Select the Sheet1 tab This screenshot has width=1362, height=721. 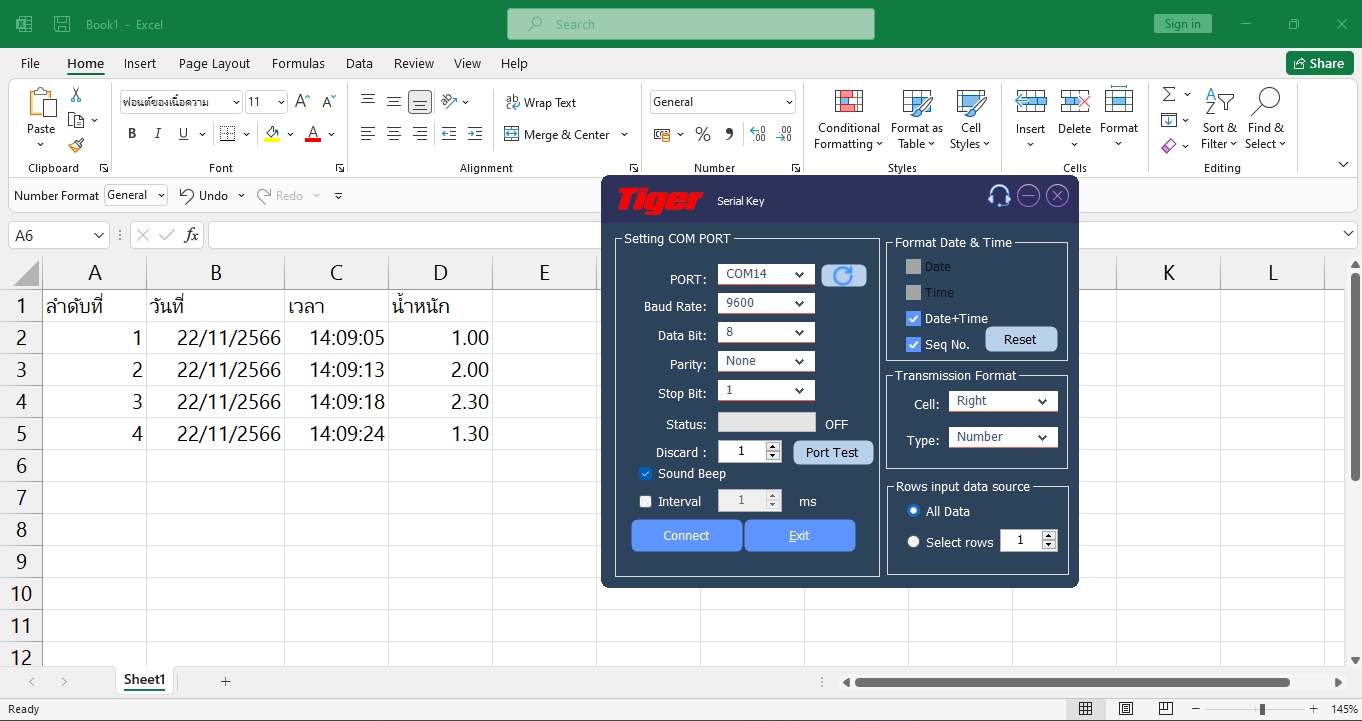click(x=144, y=680)
